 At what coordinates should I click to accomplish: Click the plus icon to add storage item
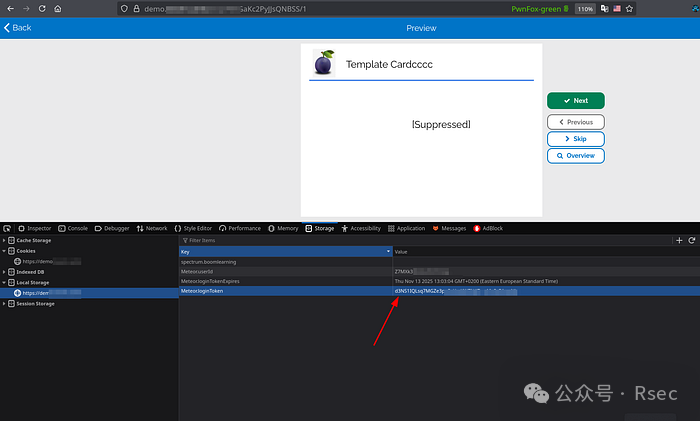[679, 240]
